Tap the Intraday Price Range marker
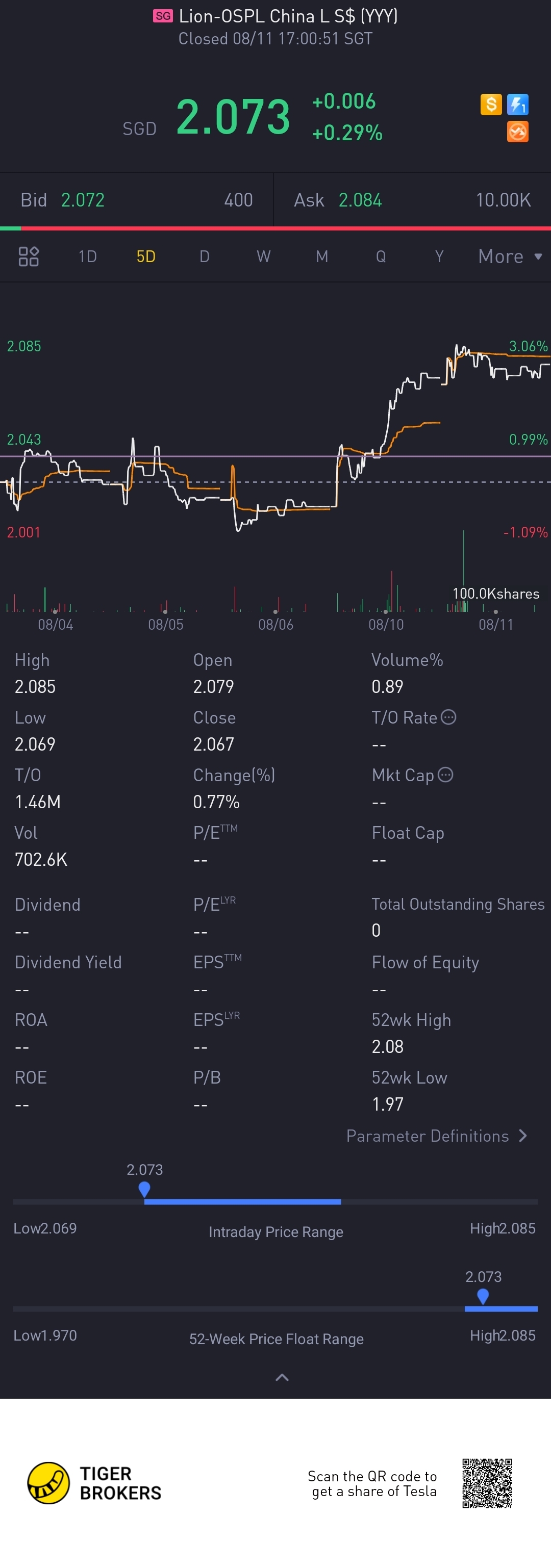Screen dimensions: 551x1568 (144, 1190)
